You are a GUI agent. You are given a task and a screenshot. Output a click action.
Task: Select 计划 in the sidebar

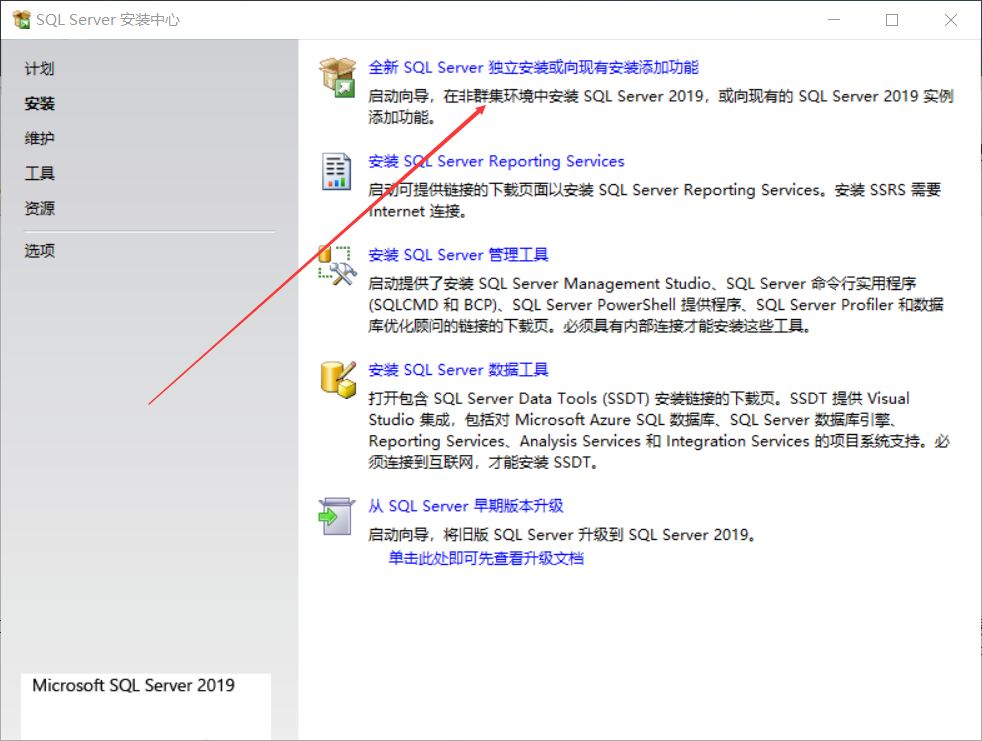[x=39, y=68]
